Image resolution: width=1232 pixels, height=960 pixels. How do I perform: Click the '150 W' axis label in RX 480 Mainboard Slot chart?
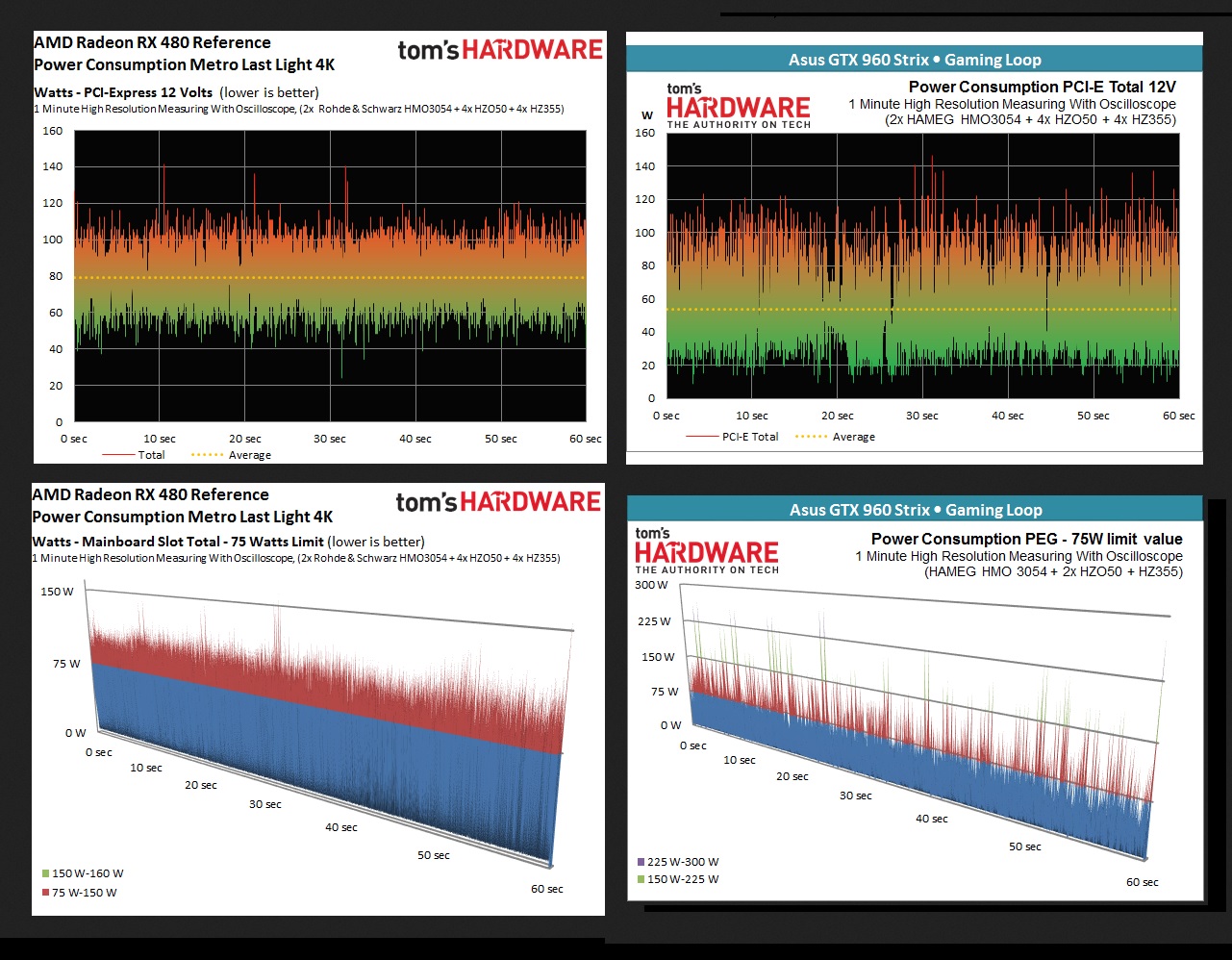click(57, 592)
